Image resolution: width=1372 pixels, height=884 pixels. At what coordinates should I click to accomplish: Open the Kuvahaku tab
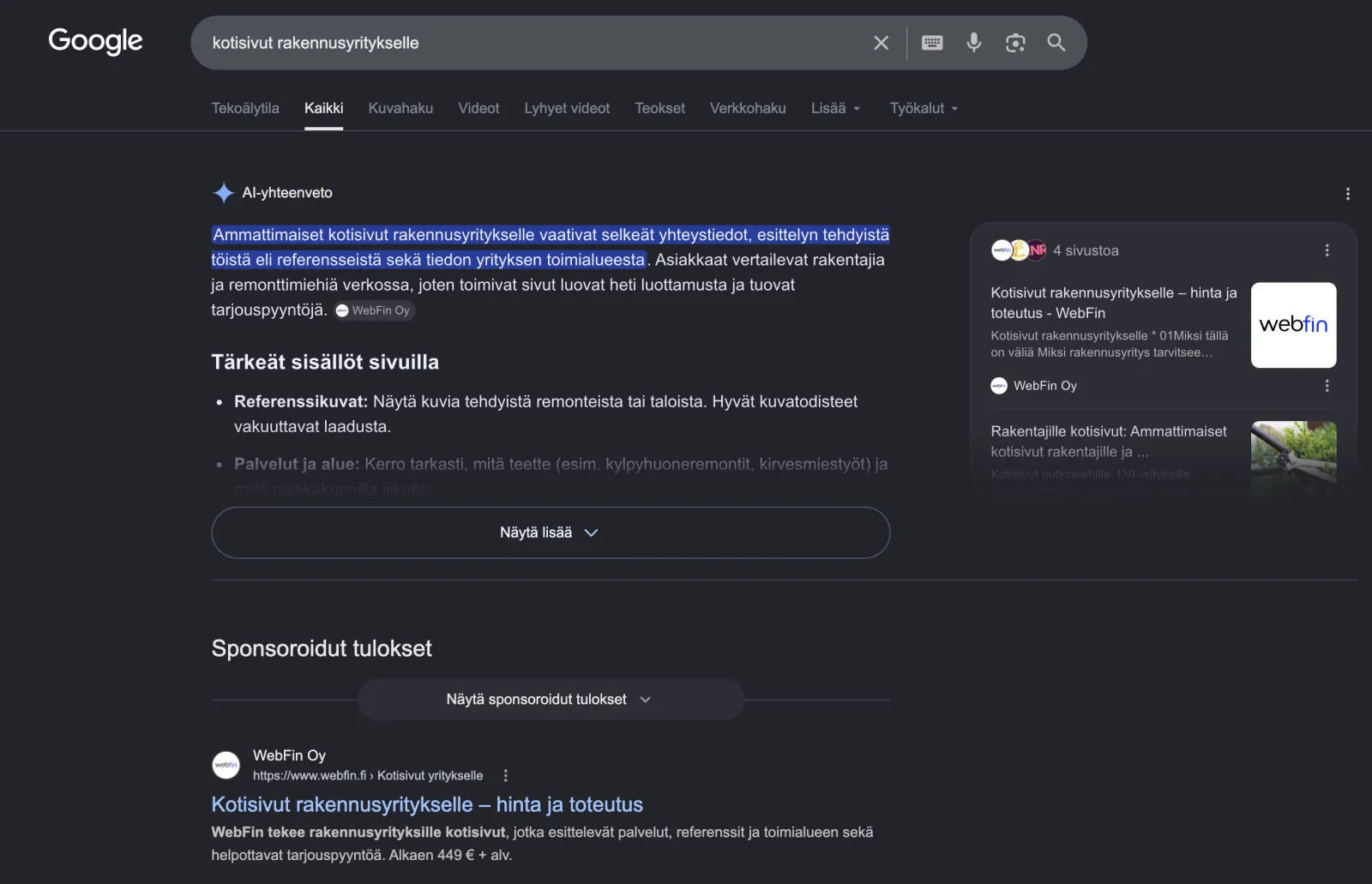tap(400, 108)
